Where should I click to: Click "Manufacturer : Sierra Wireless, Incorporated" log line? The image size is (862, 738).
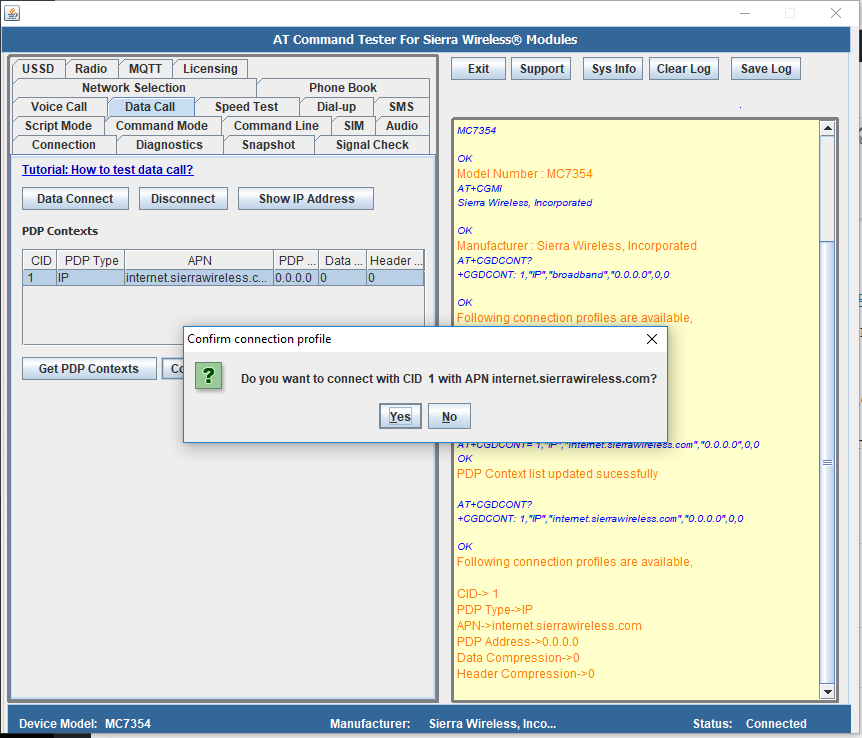pos(577,246)
